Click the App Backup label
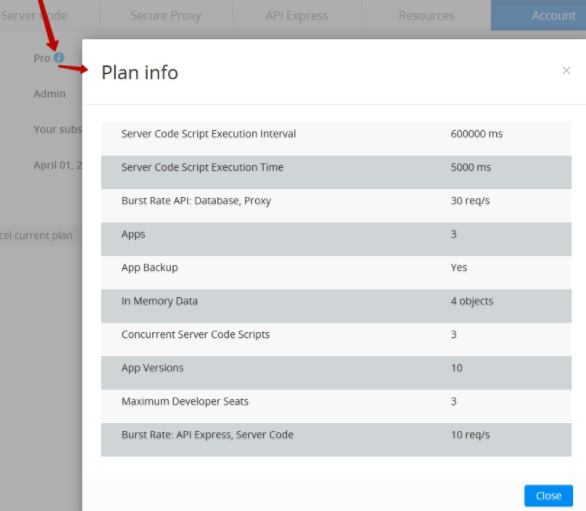586x511 pixels. (149, 268)
